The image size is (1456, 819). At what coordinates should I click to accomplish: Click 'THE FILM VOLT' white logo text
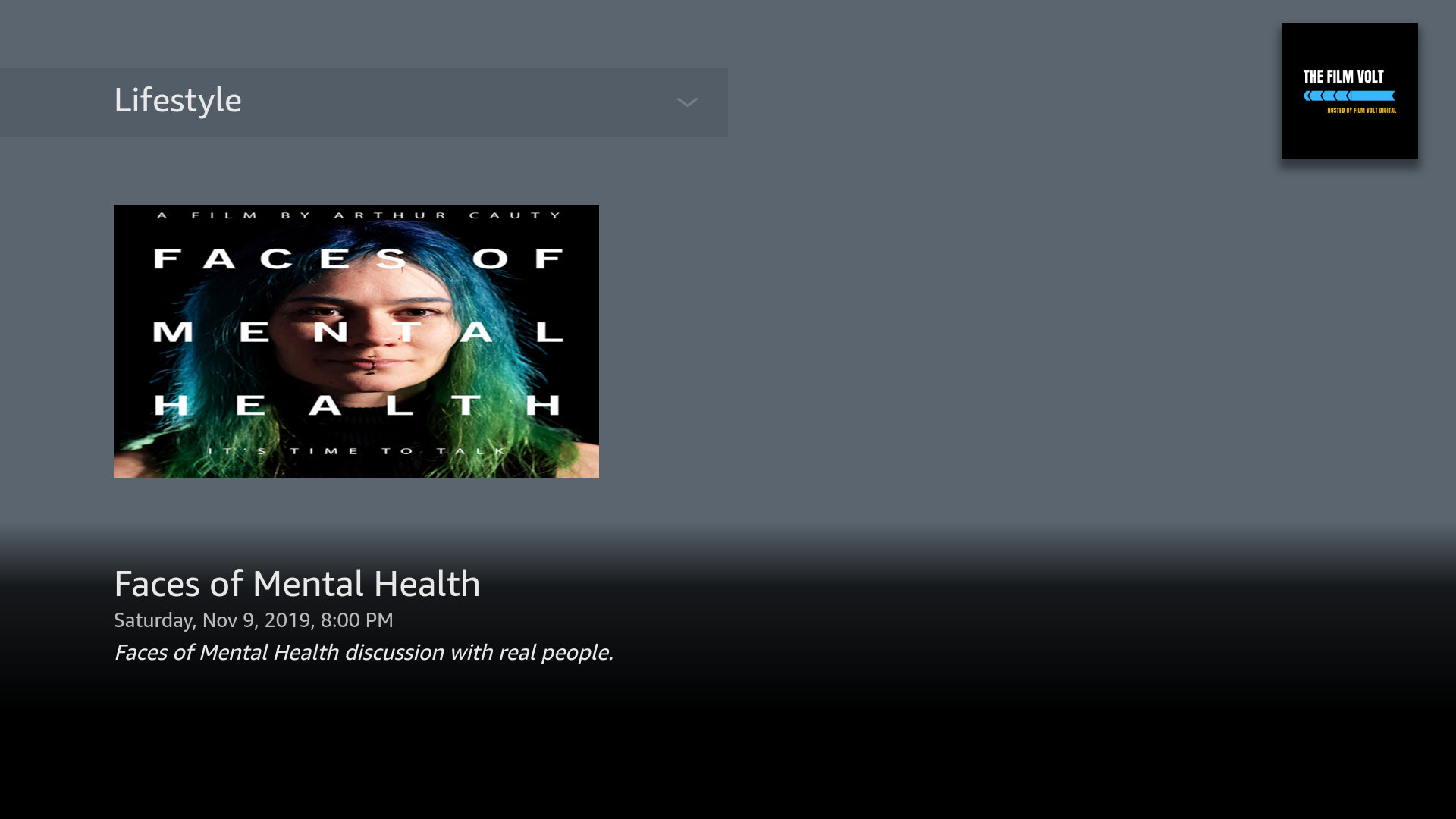click(x=1343, y=77)
